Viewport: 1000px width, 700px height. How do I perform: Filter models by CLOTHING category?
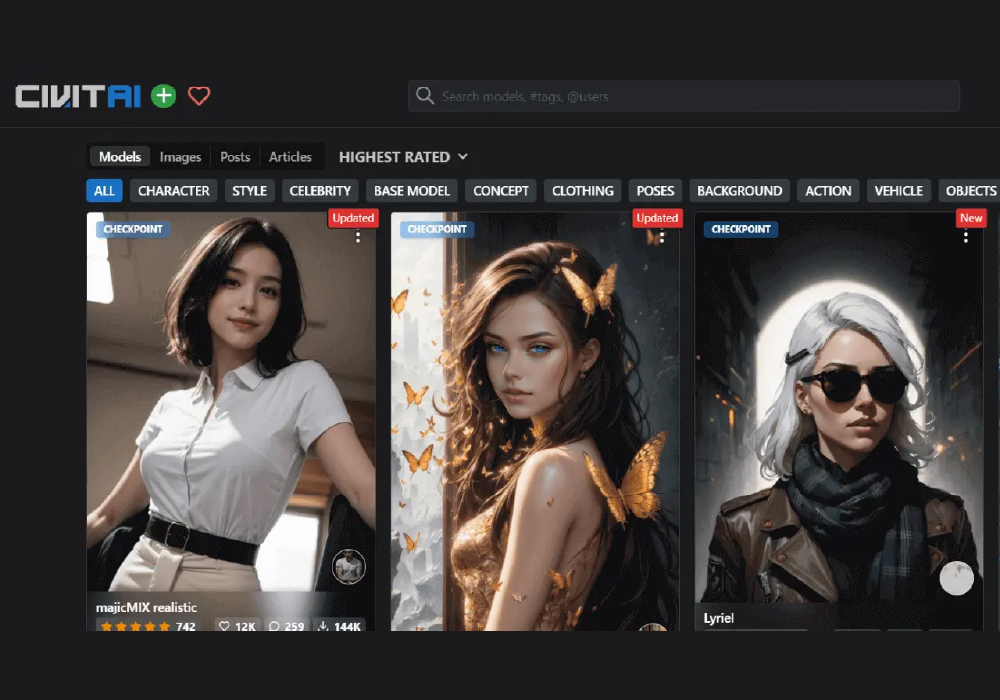(x=582, y=191)
